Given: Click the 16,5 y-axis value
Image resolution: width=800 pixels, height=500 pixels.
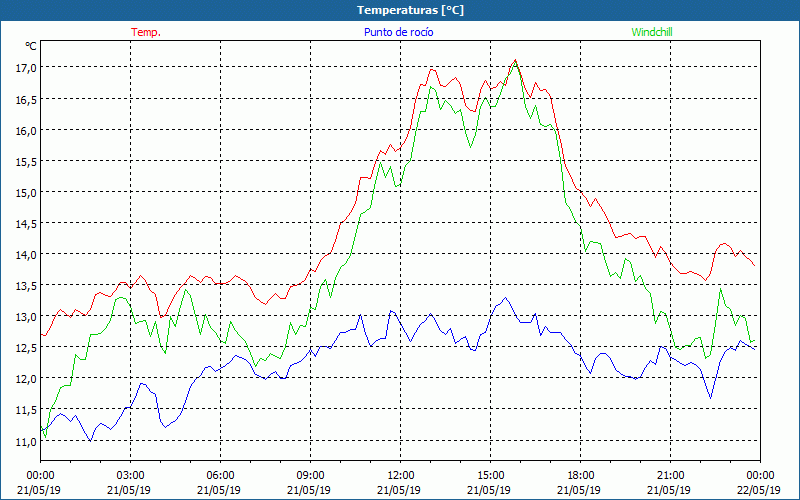Looking at the screenshot, I should tap(26, 99).
